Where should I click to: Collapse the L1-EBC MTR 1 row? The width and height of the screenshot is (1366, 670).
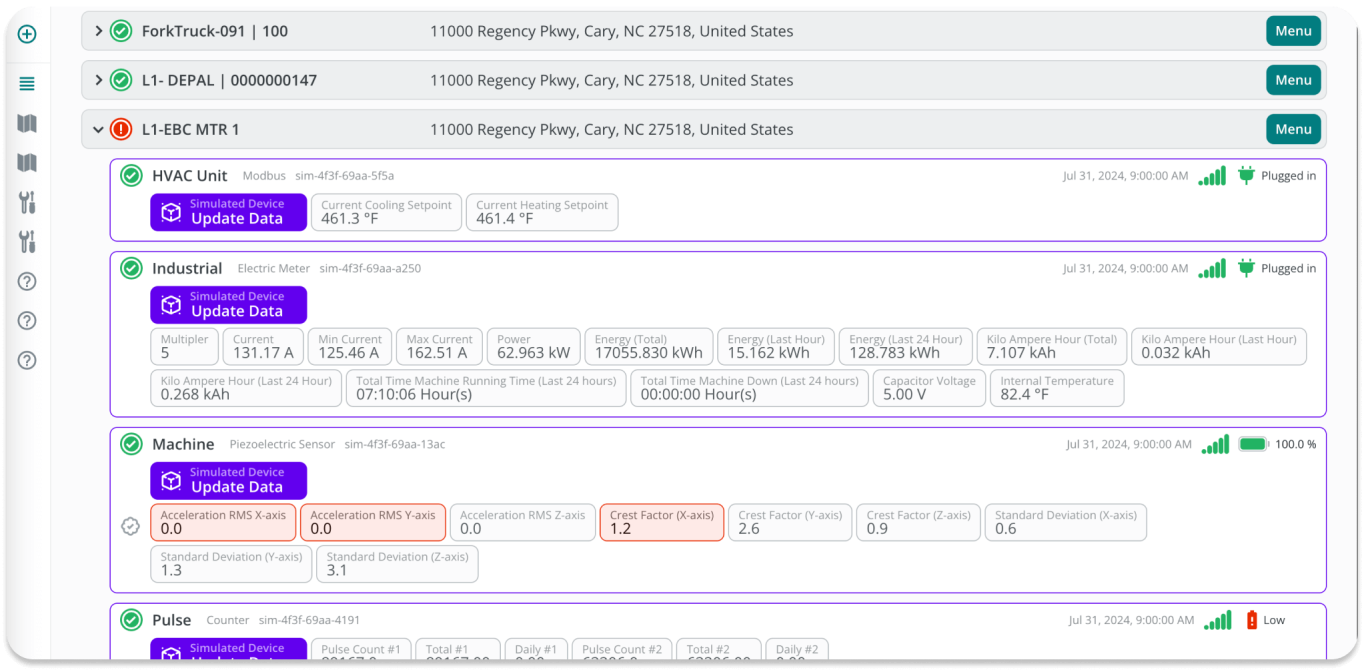coord(98,129)
